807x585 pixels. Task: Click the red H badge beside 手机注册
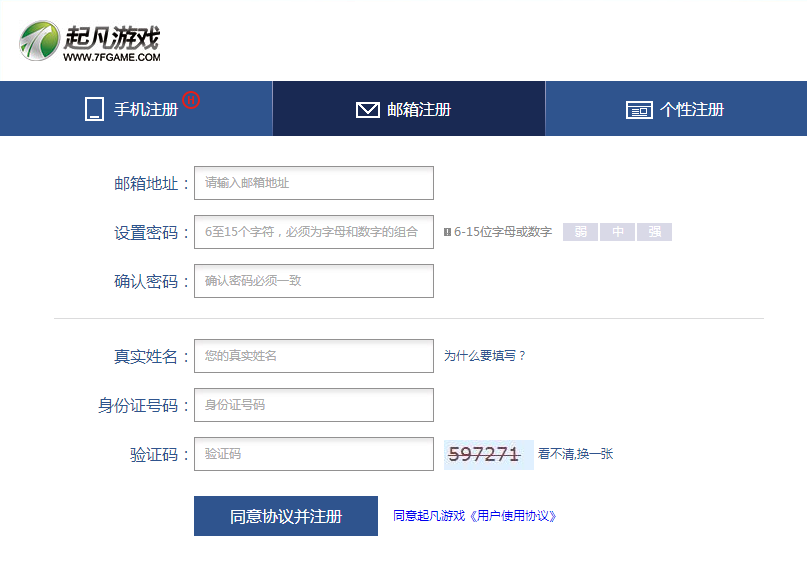point(192,100)
